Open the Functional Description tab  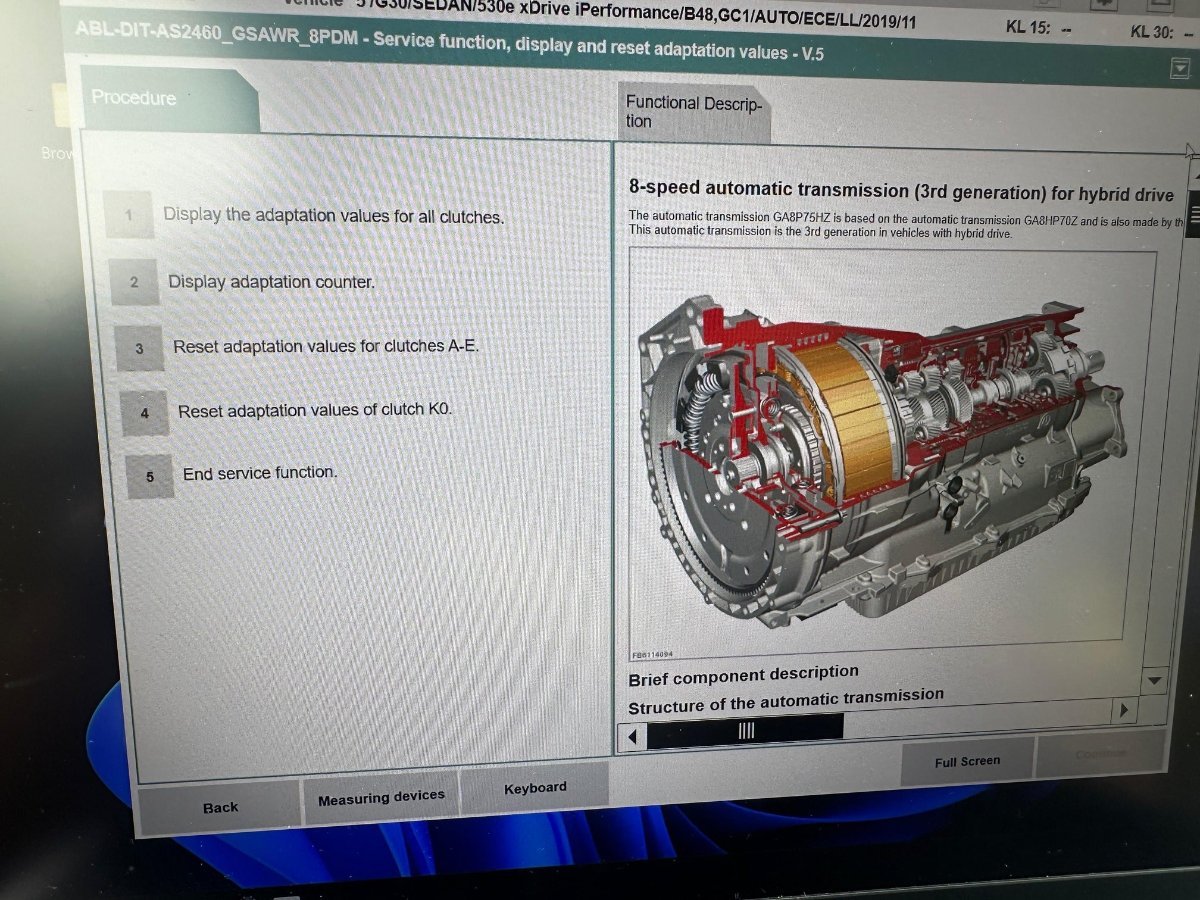point(693,111)
